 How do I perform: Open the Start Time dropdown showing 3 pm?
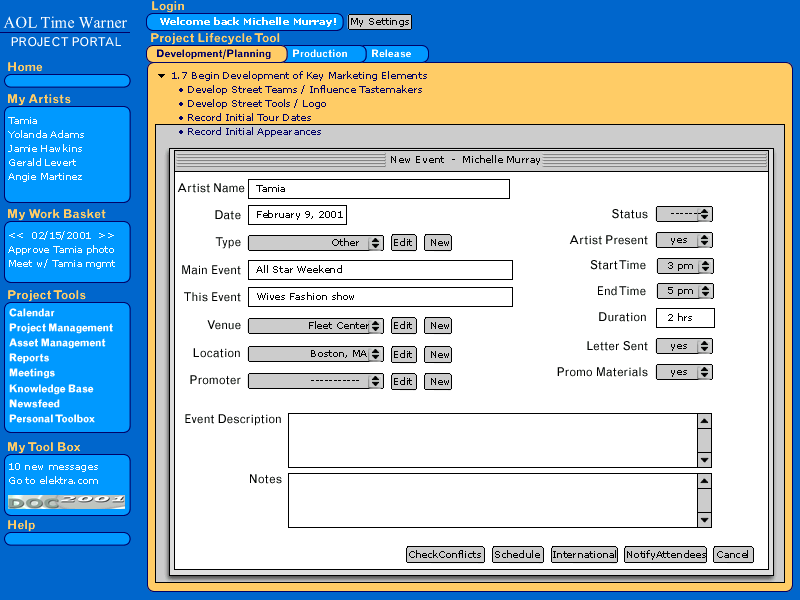[685, 266]
